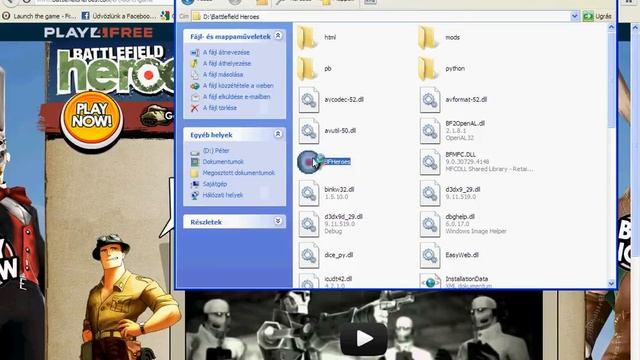Select the BFHeroes application icon

[309, 162]
